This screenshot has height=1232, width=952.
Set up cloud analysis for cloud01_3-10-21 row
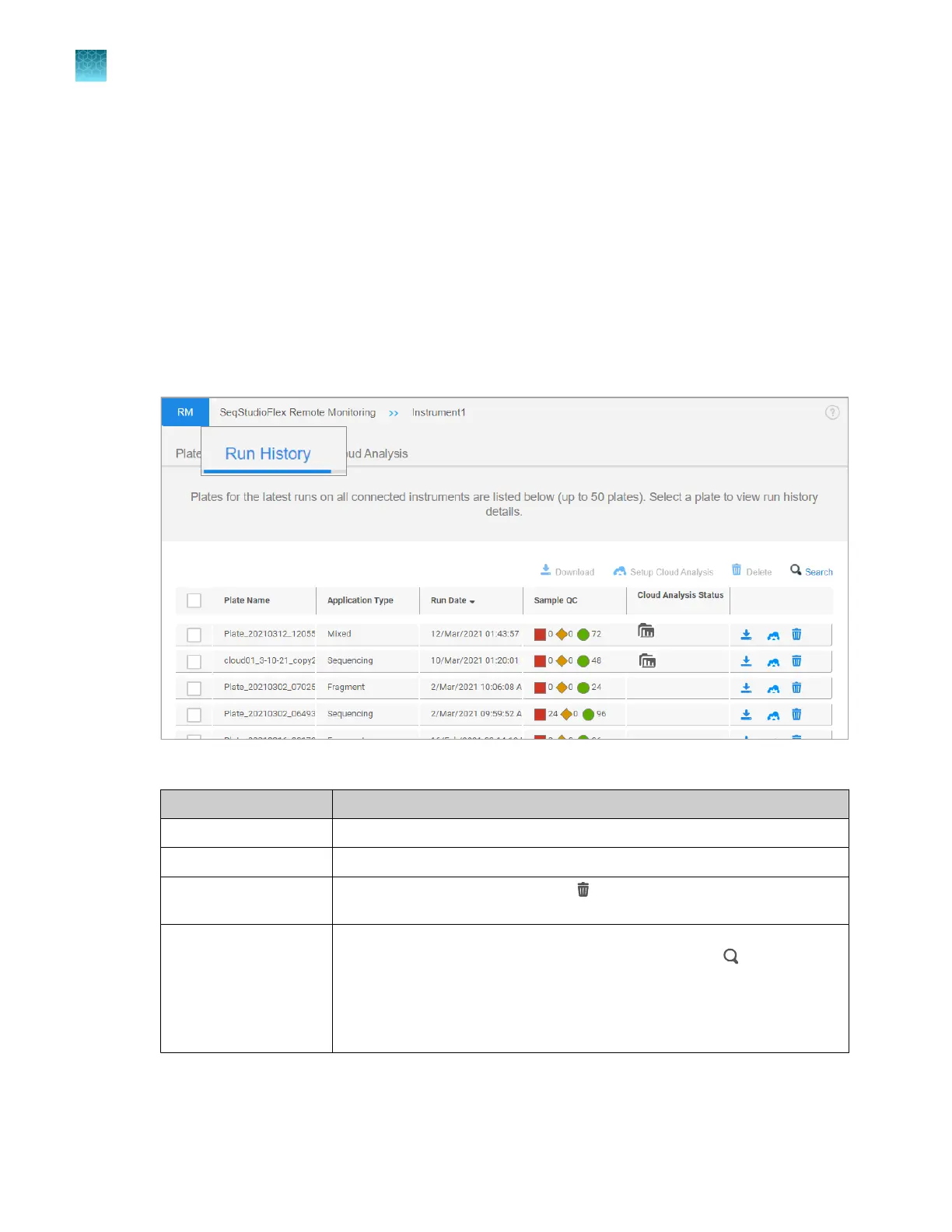[772, 662]
